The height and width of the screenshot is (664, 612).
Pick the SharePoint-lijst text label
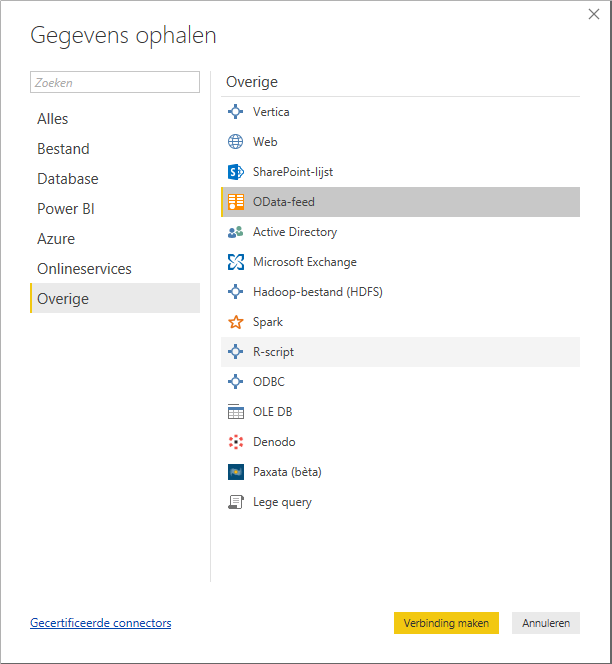click(x=293, y=172)
